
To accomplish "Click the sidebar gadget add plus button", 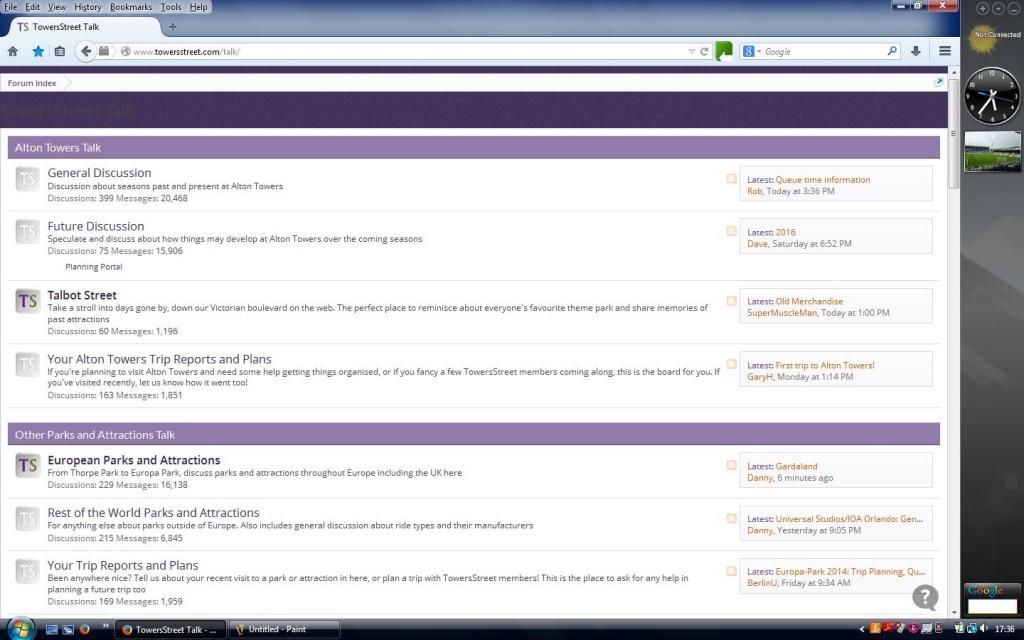I will [982, 8].
